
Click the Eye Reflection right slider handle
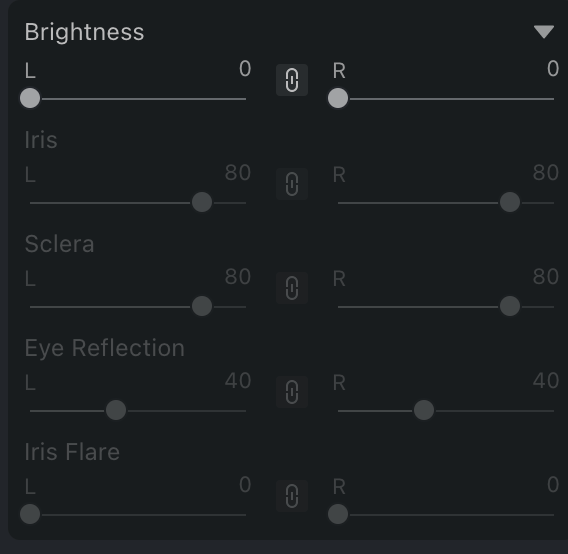click(424, 410)
